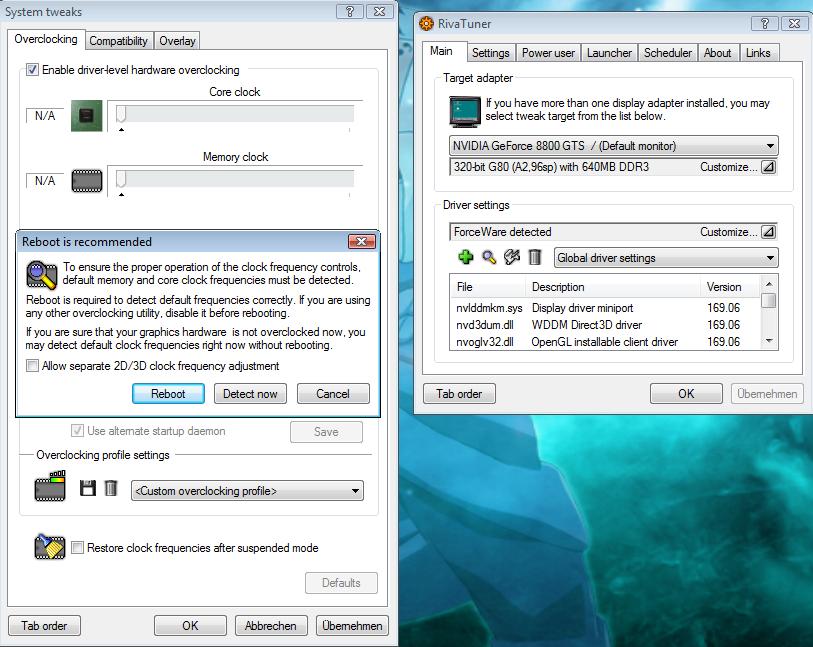Click the Core clock slider thumb
The width and height of the screenshot is (813, 647).
tap(121, 114)
